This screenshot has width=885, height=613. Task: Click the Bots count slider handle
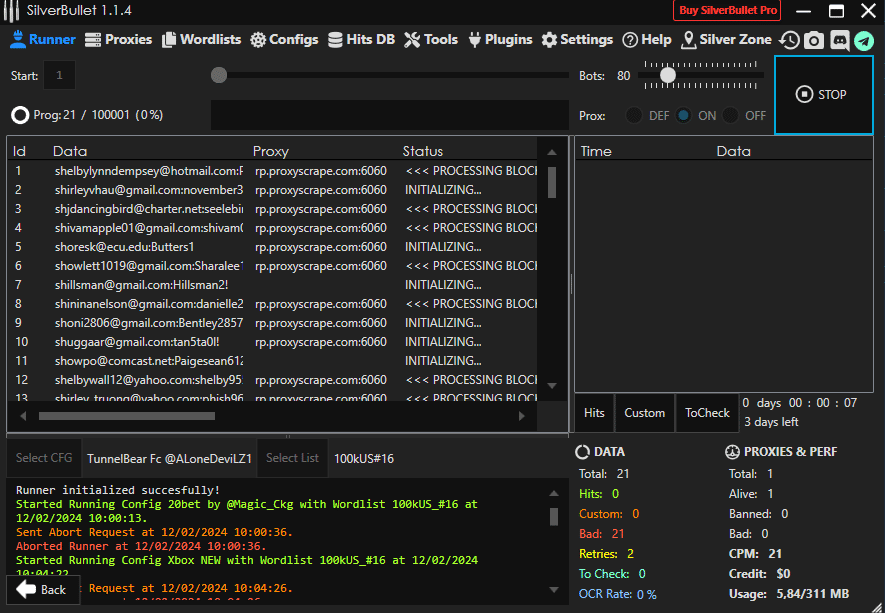[x=667, y=75]
